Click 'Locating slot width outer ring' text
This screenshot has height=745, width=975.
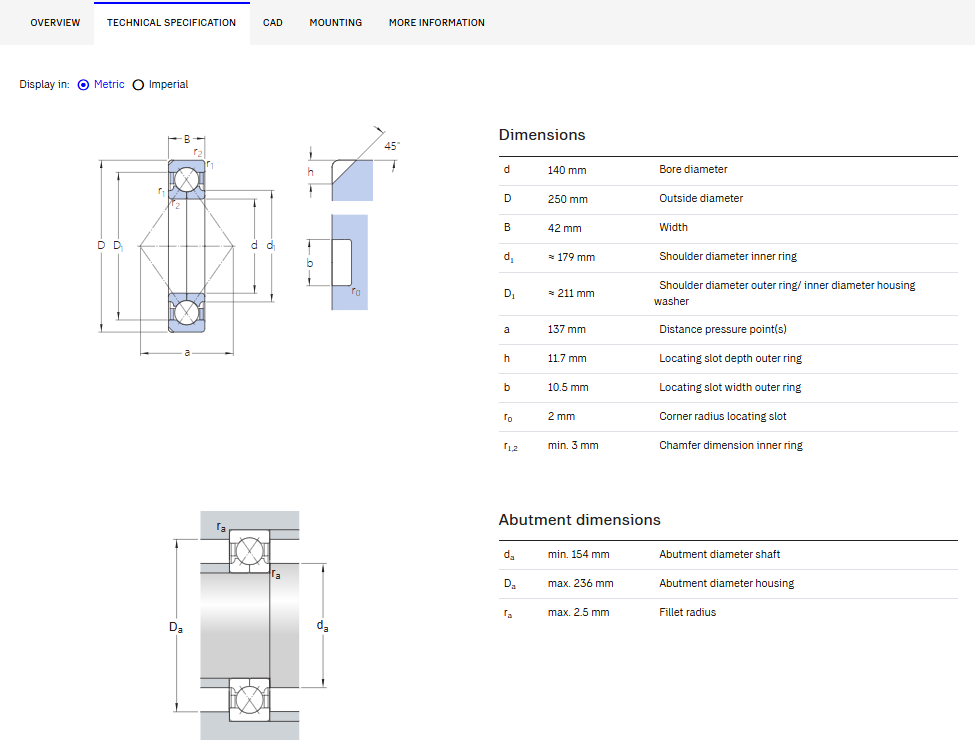730,387
